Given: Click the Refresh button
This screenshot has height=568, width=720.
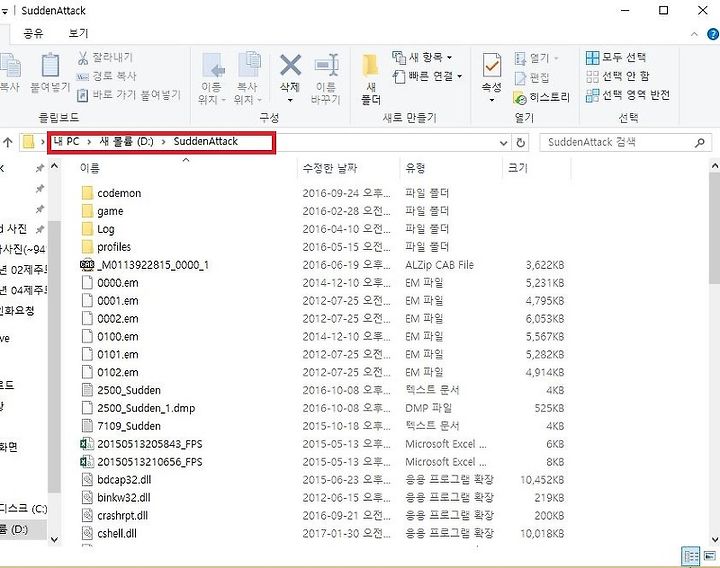Looking at the screenshot, I should [x=520, y=143].
